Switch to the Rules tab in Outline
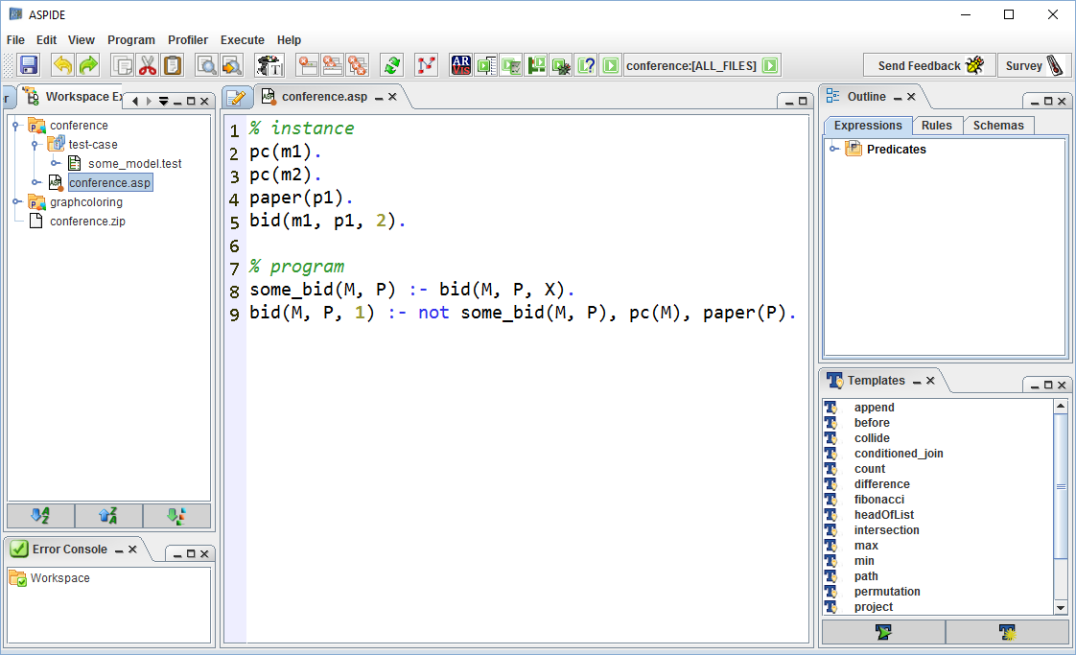The width and height of the screenshot is (1076, 655). 937,126
